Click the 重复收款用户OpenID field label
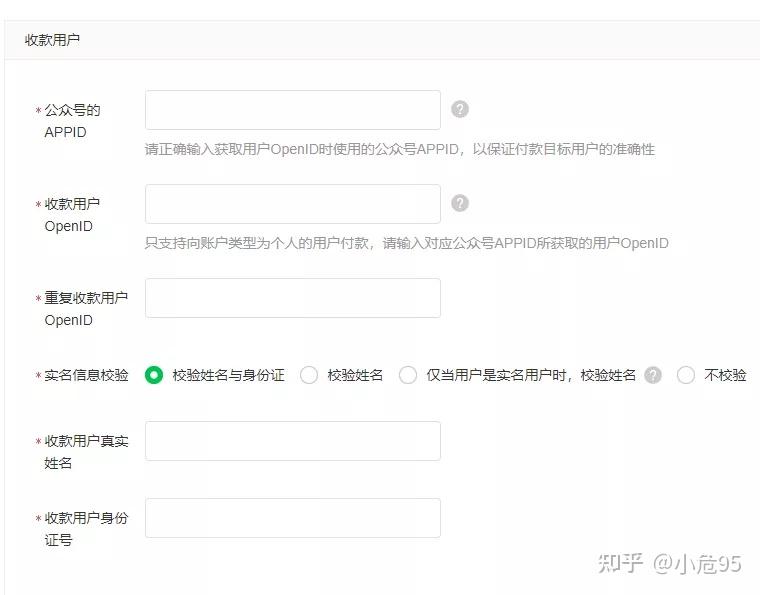 pyautogui.click(x=85, y=309)
